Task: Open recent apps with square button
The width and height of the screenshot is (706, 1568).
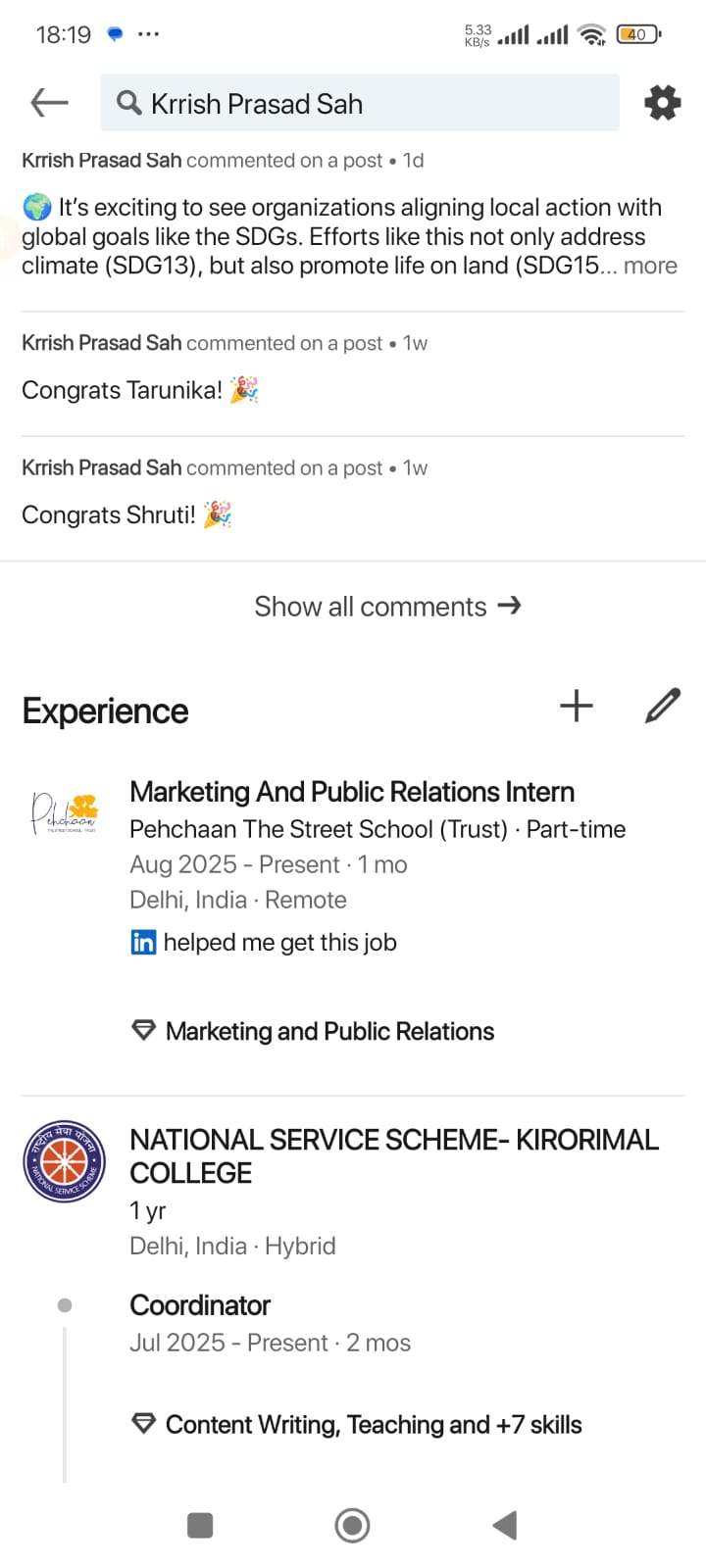Action: [x=200, y=1525]
